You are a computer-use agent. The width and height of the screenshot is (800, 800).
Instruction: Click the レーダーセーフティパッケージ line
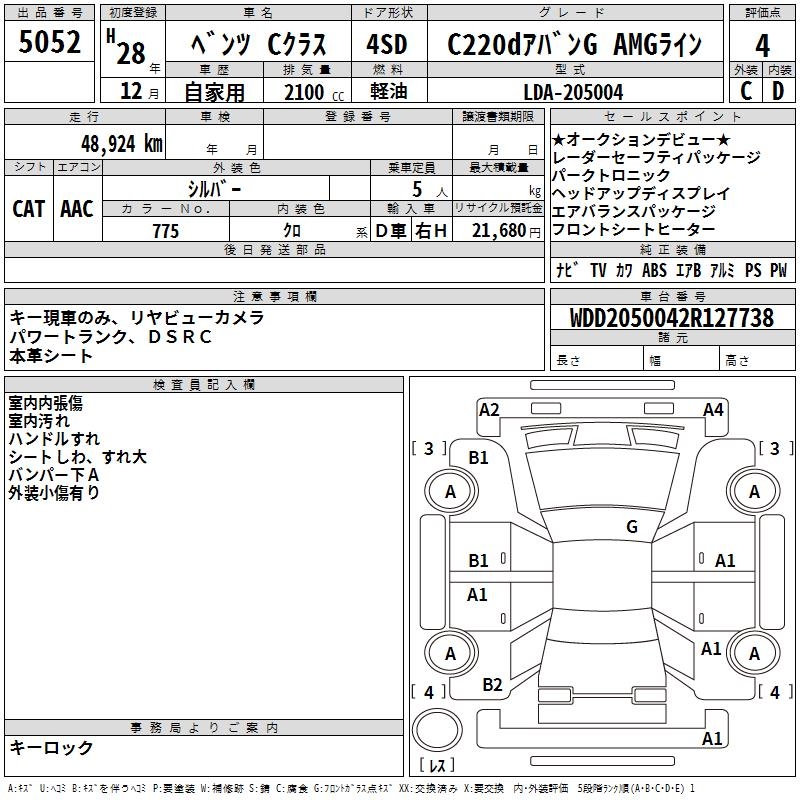tap(656, 157)
